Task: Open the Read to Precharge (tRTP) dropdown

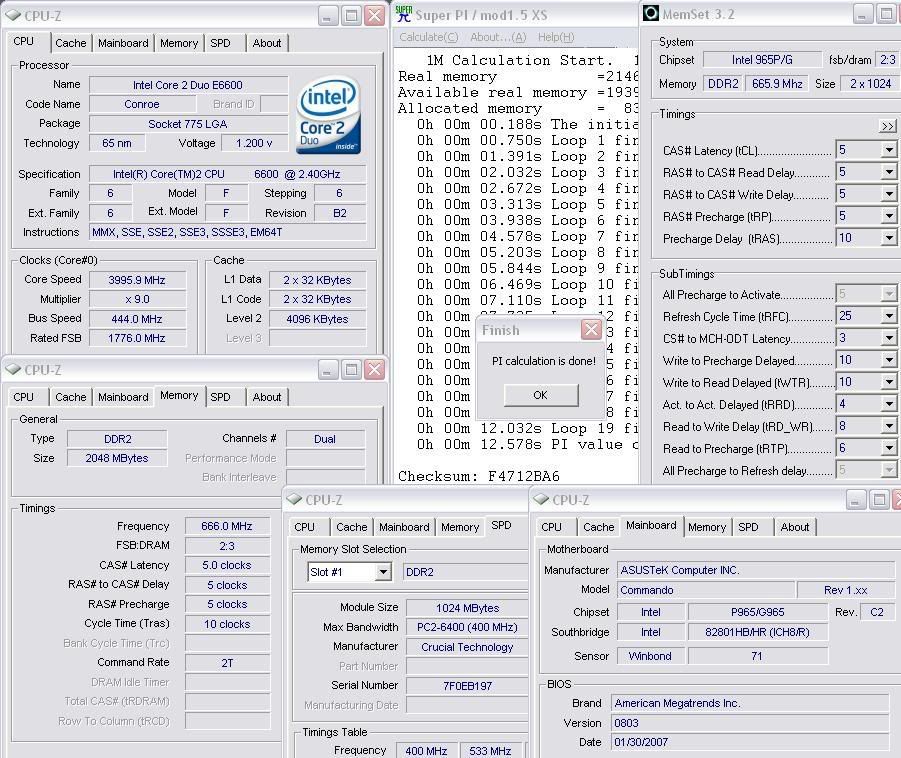Action: tap(888, 448)
